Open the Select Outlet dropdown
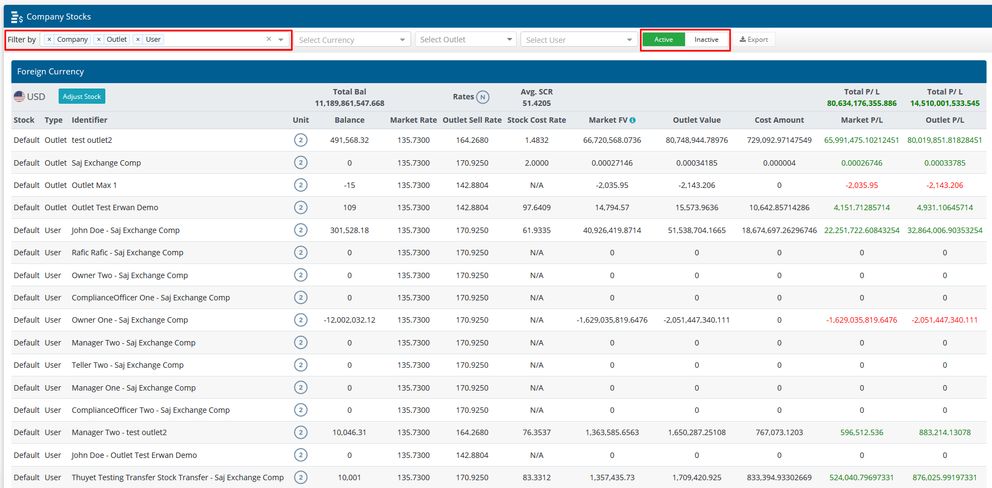This screenshot has height=488, width=992. click(466, 39)
